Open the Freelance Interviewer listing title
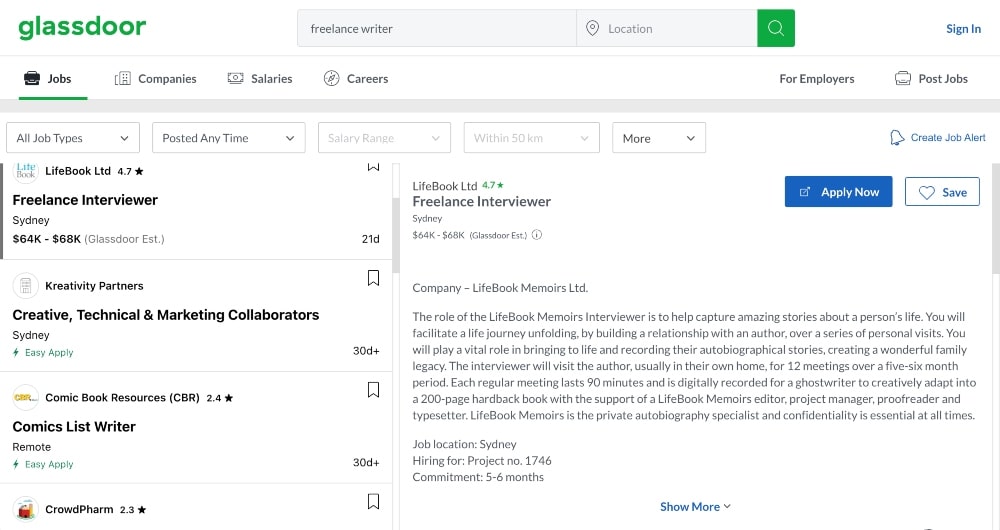The height and width of the screenshot is (530, 1000). click(85, 200)
